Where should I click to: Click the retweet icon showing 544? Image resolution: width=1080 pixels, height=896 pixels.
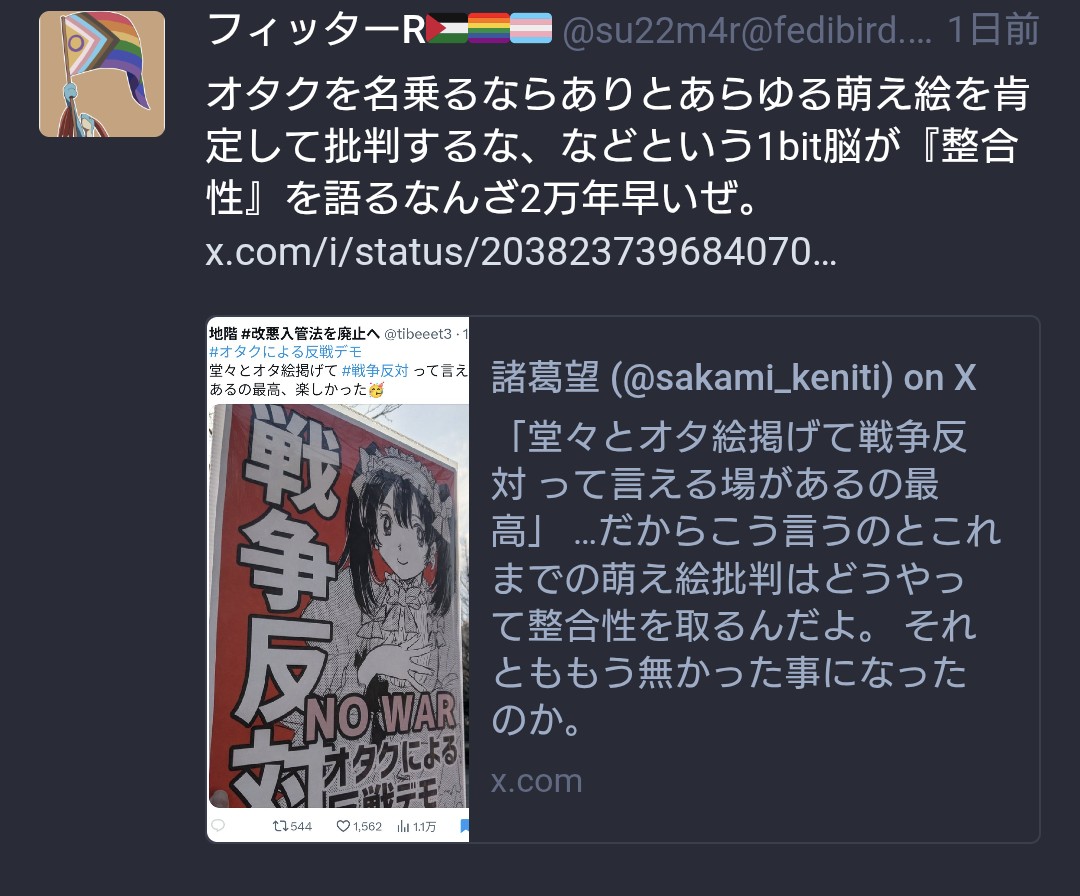280,826
